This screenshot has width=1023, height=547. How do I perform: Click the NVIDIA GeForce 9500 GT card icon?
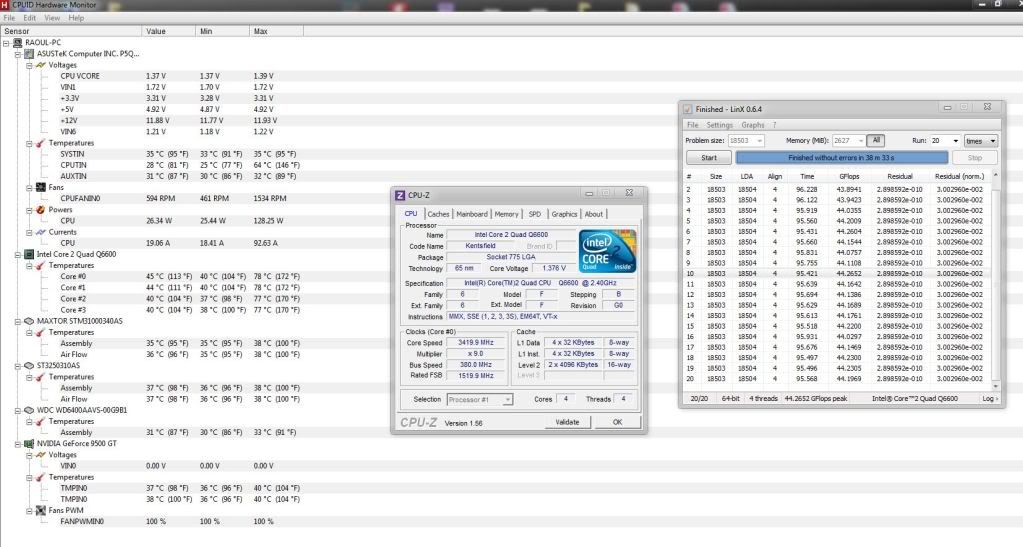point(29,443)
